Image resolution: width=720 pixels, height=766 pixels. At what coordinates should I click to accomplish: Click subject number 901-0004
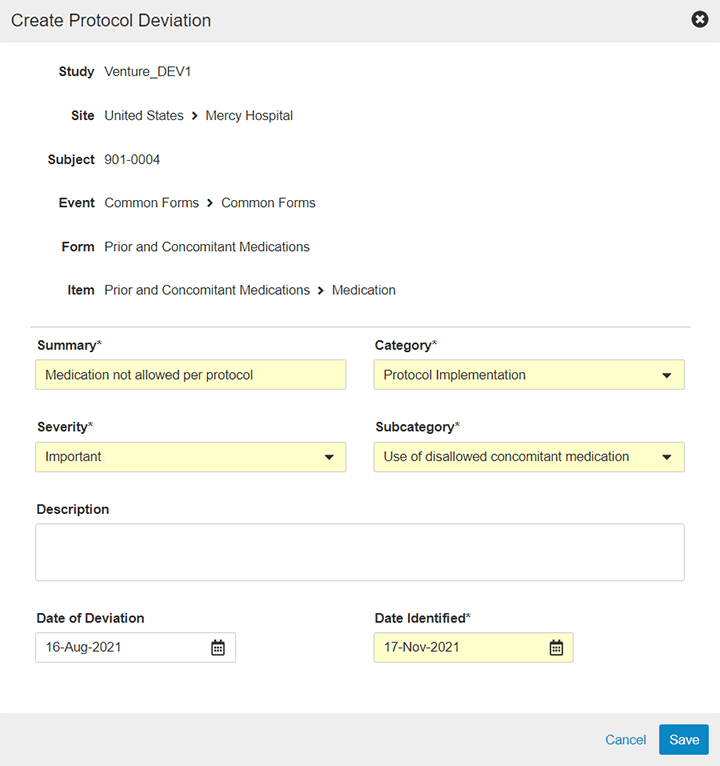click(132, 160)
